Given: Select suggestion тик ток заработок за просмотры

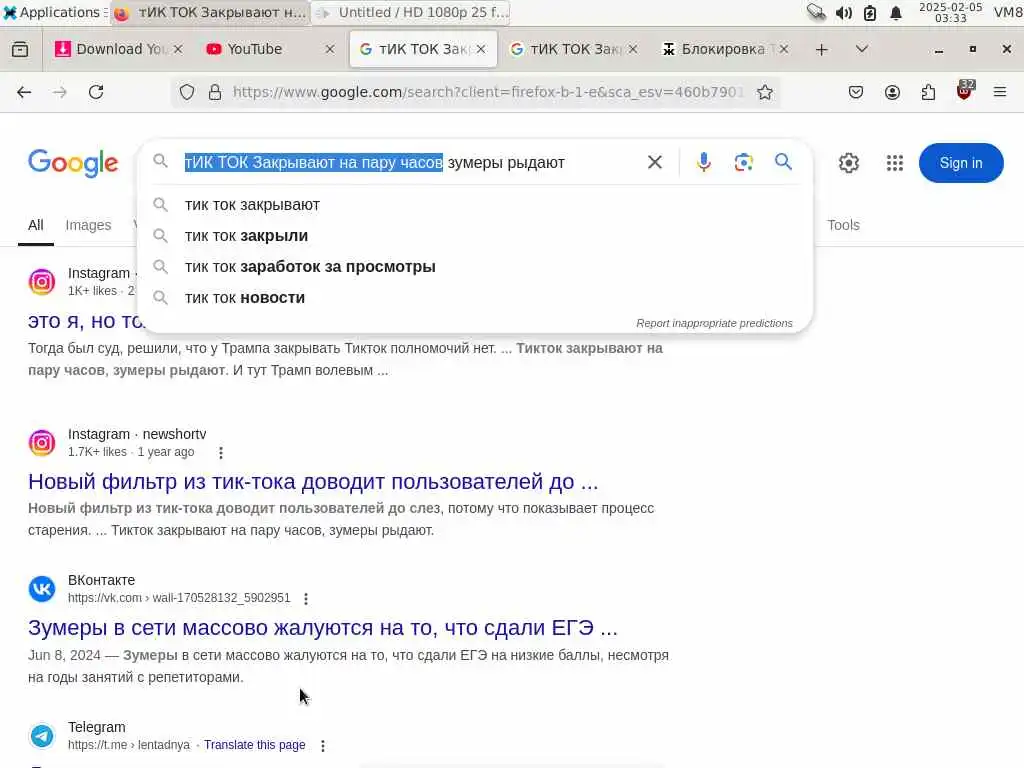Looking at the screenshot, I should click(x=475, y=266).
